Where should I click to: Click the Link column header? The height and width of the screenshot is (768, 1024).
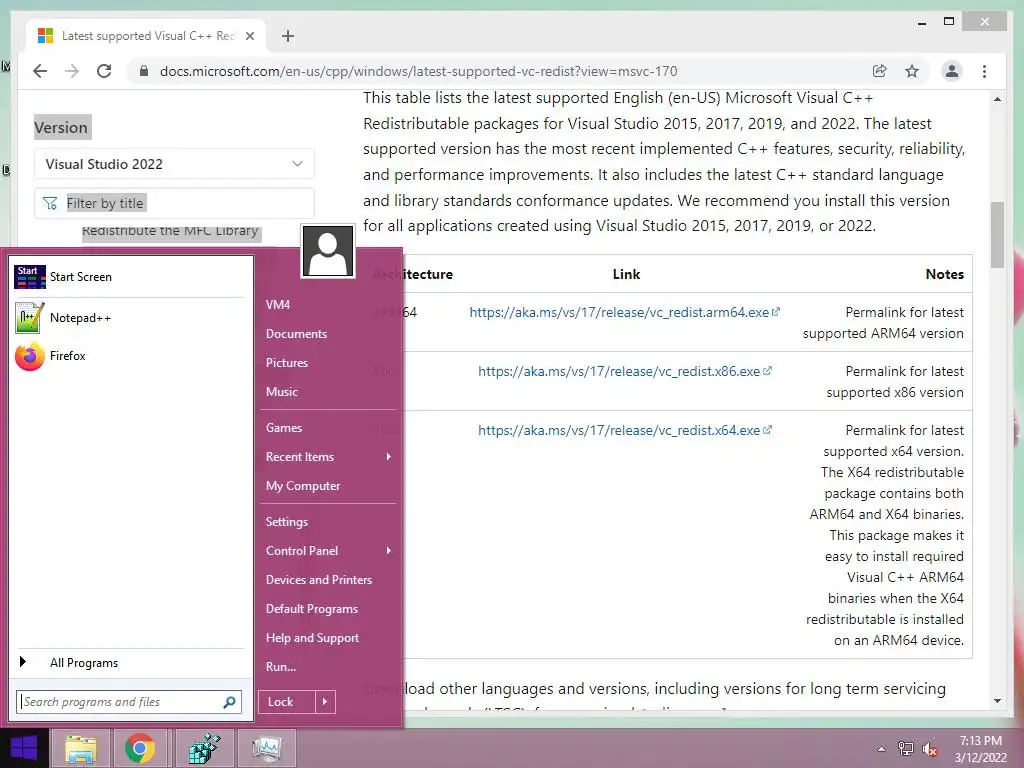pos(626,274)
